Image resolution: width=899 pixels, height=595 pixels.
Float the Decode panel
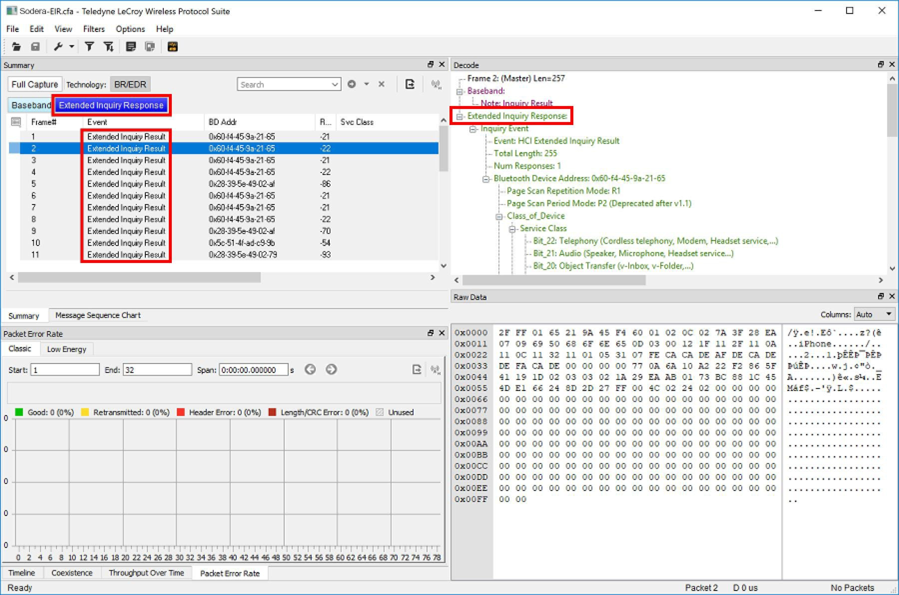click(881, 65)
